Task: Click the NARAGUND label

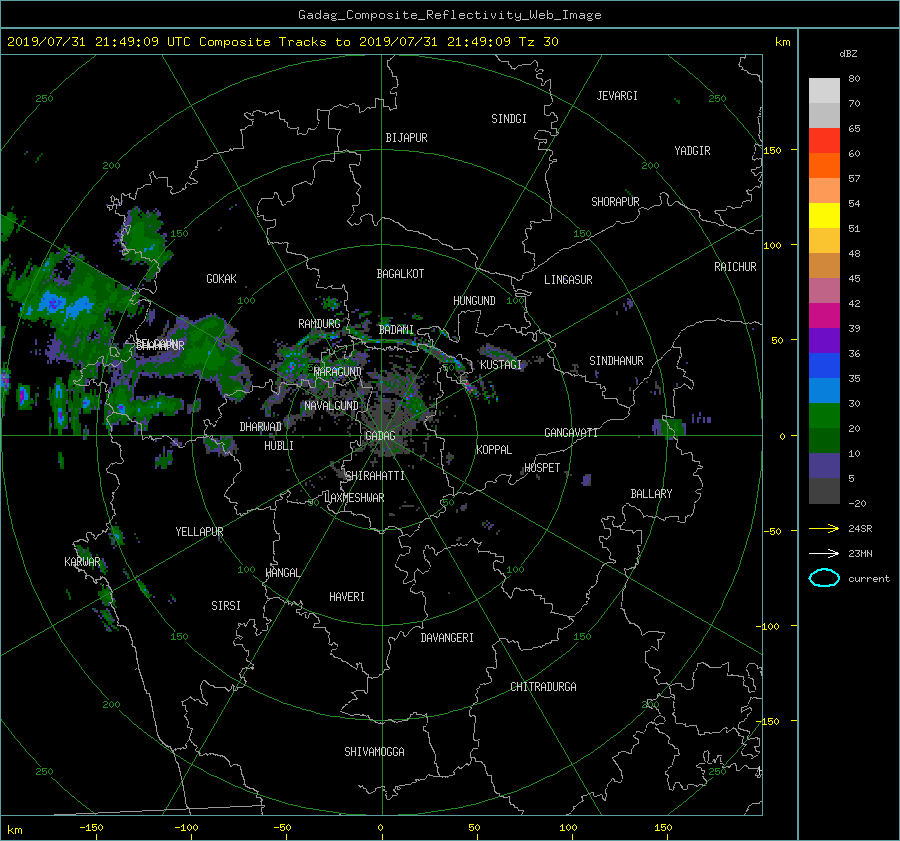Action: [x=338, y=372]
